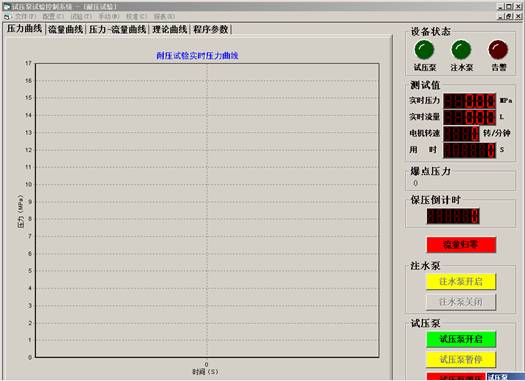Open the 压力-流量曲线 tab
525x381 pixels.
[118, 29]
